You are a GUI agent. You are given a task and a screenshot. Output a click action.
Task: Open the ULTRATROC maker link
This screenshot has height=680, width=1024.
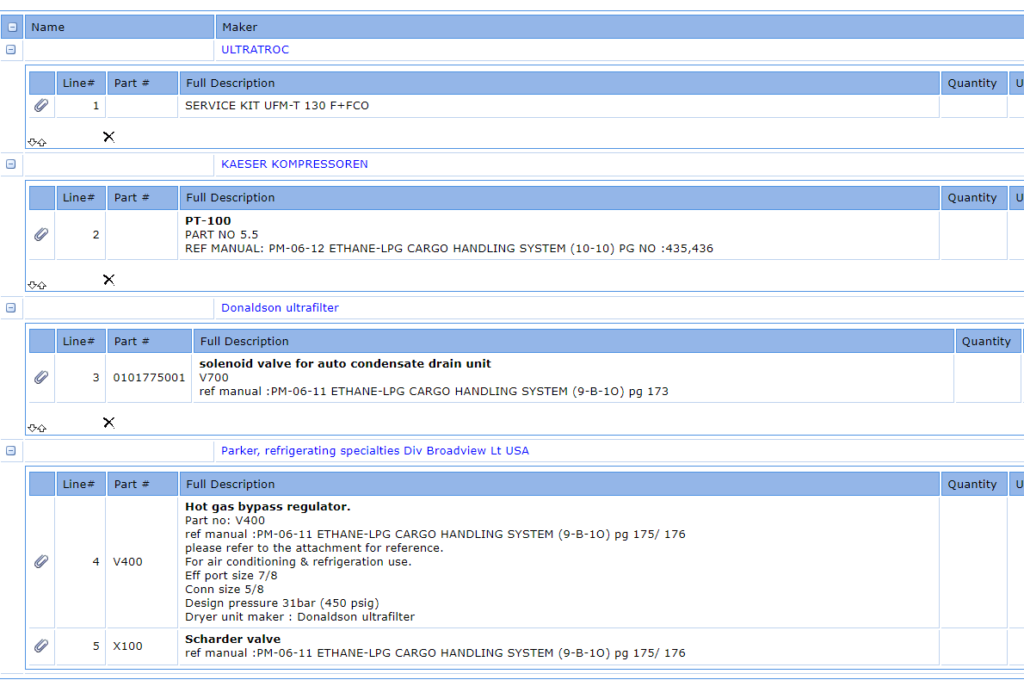(x=255, y=50)
